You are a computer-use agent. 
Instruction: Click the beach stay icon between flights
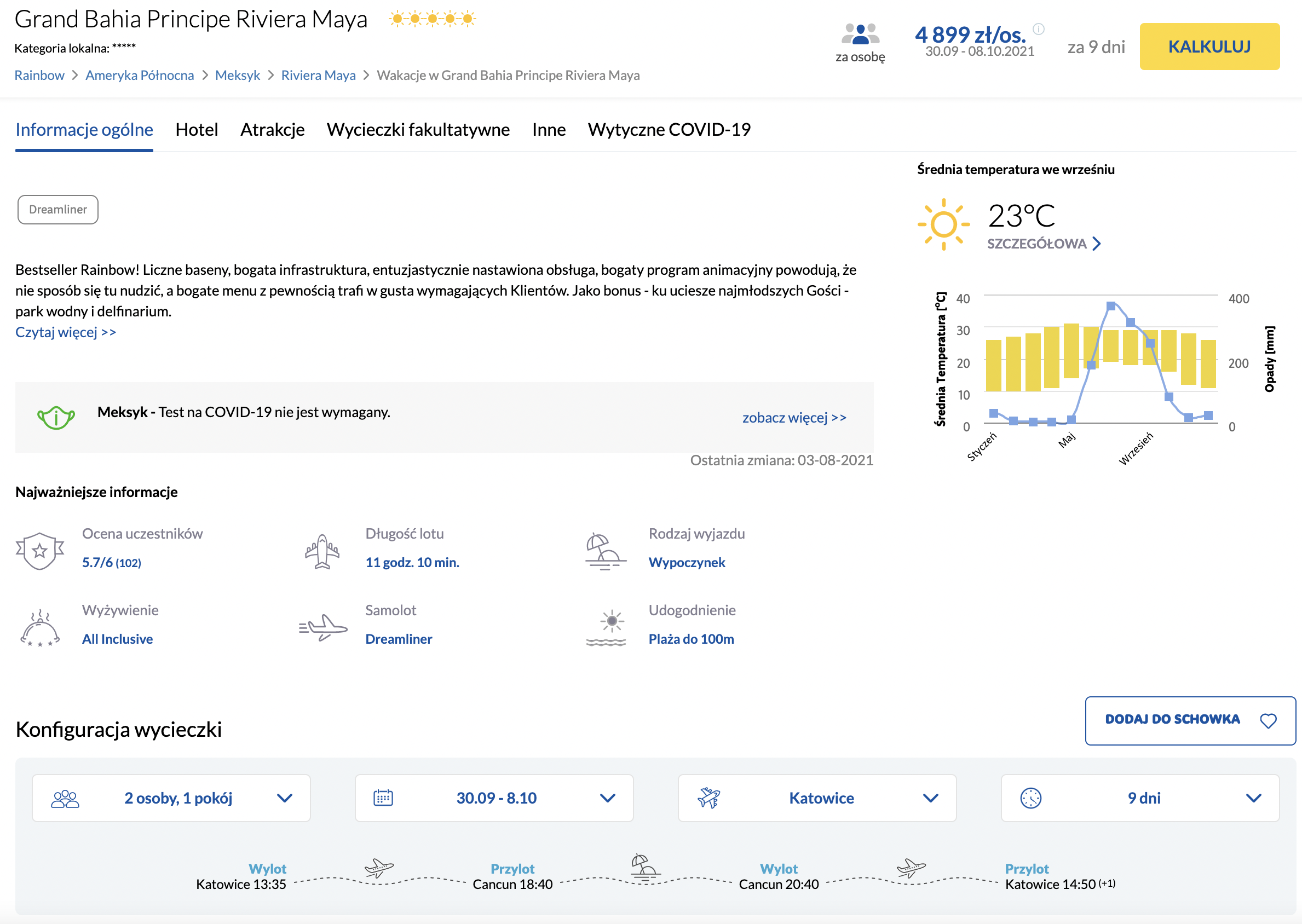click(x=646, y=867)
